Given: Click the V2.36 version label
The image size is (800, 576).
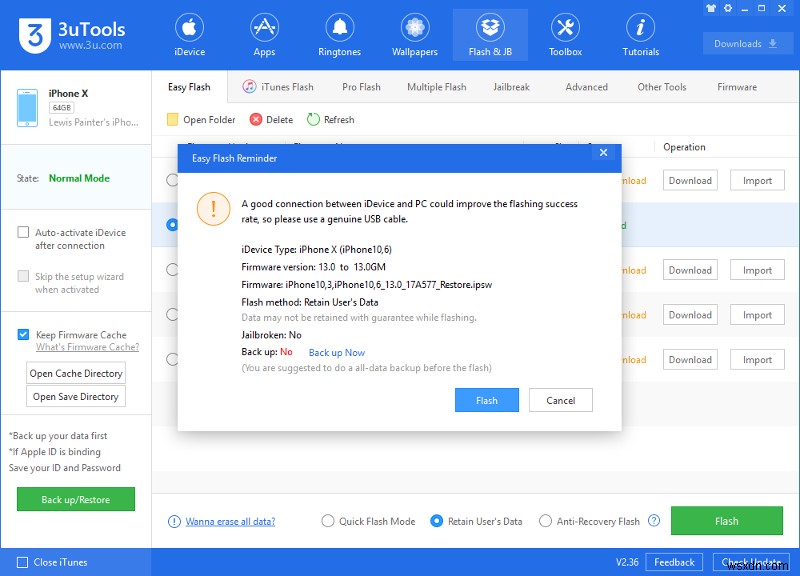Looking at the screenshot, I should pyautogui.click(x=627, y=562).
